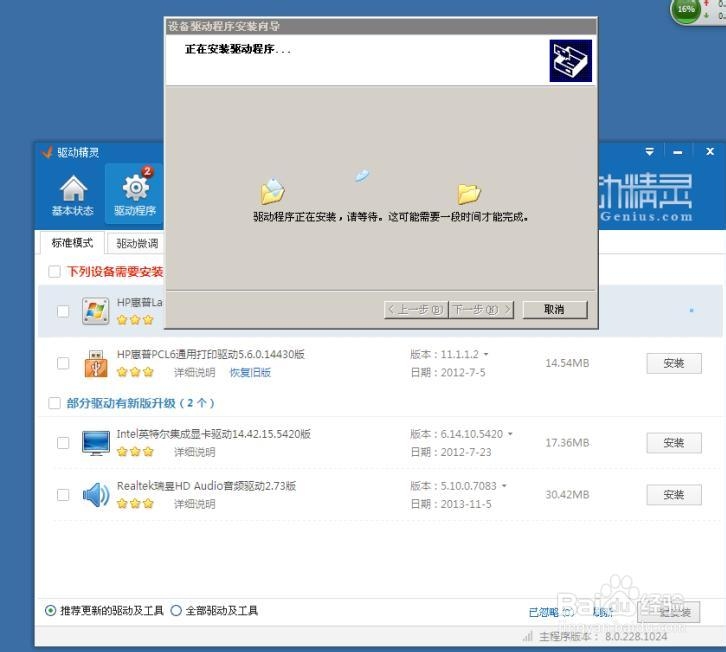Screen dimensions: 726x652
Task: Click the date text 2013-11-5
Action: click(x=466, y=504)
